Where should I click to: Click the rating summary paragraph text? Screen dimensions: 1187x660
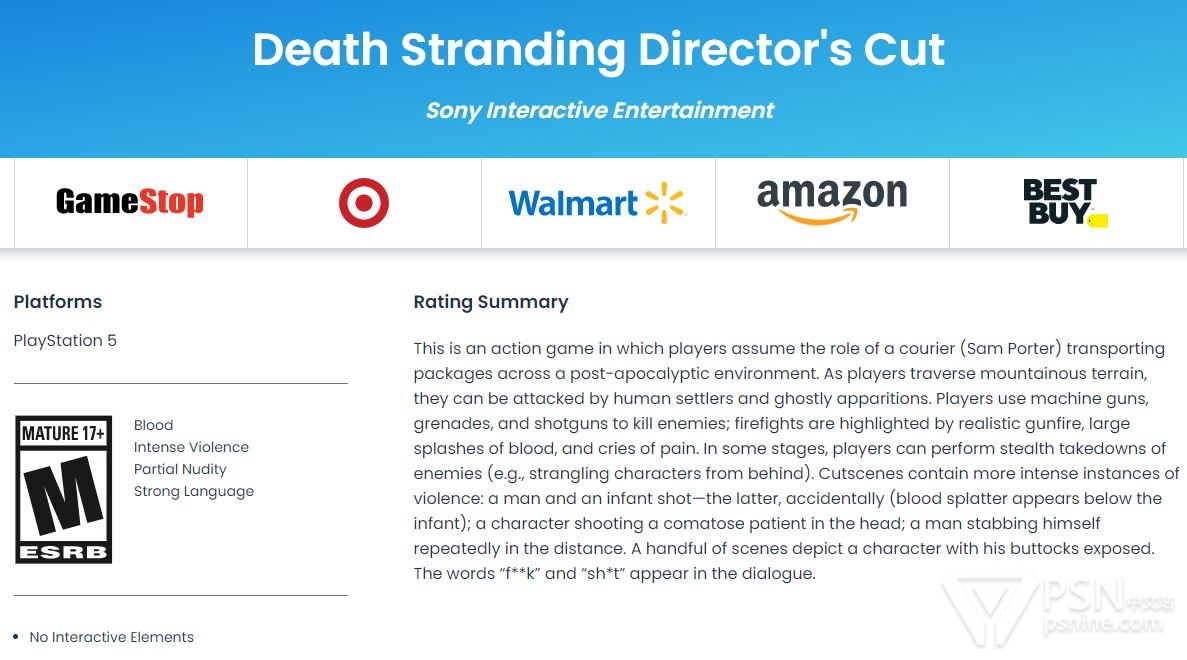click(790, 461)
